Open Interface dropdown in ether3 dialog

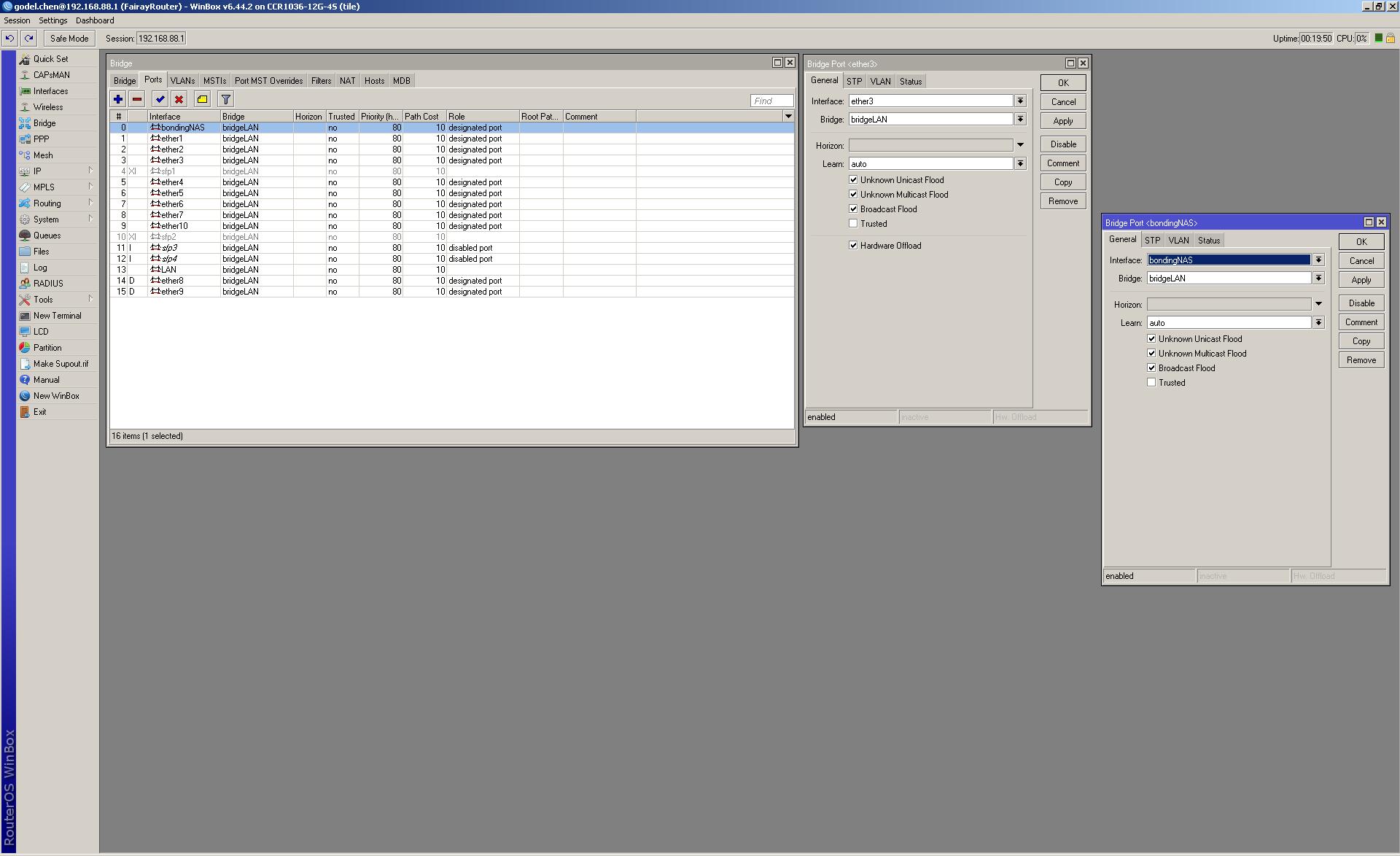tap(1020, 101)
